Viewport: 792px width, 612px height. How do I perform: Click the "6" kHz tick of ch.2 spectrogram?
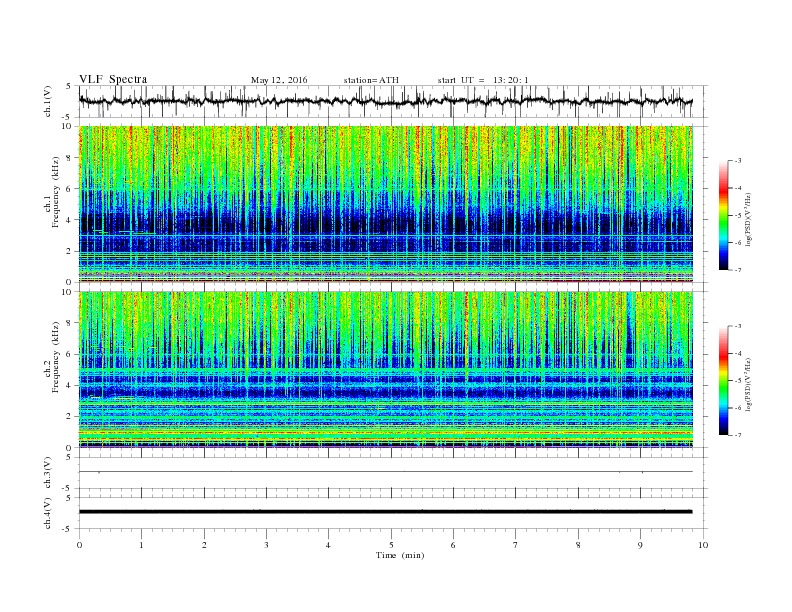pos(69,354)
